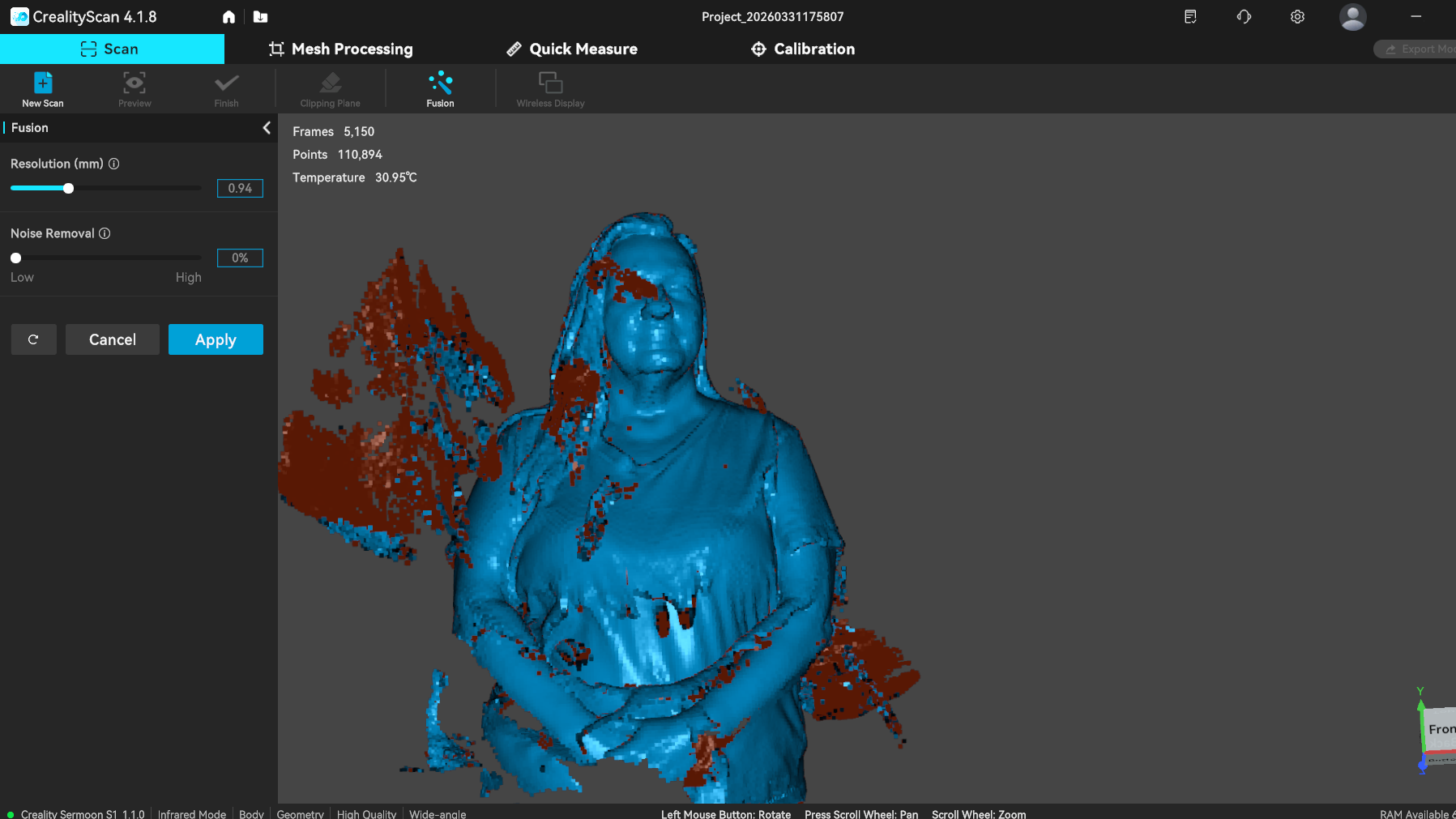This screenshot has height=819, width=1456.
Task: Select the Fusion tool icon
Action: pos(440,83)
